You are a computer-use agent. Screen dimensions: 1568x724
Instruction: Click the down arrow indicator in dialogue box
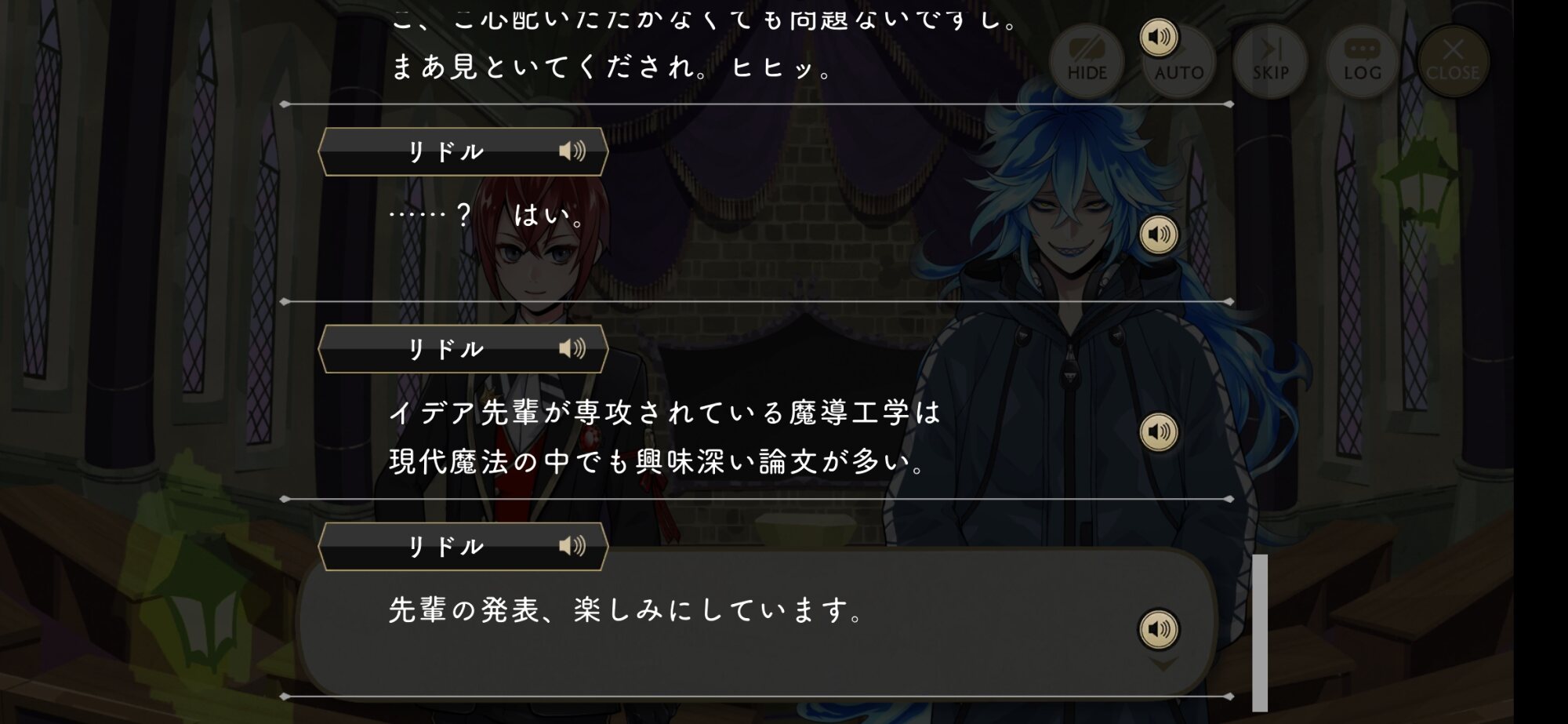point(1163,664)
